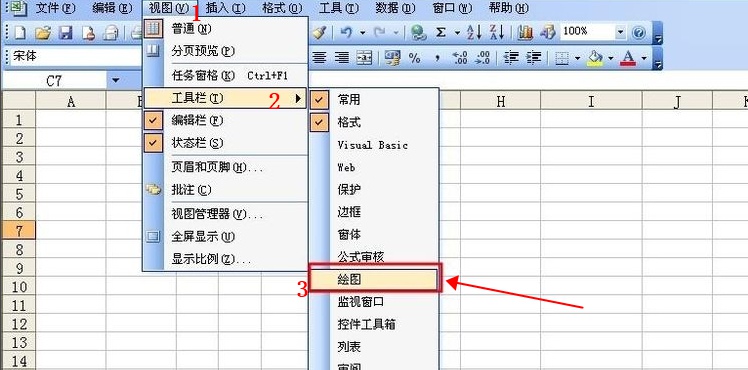Enable the 边框 borders toolbar

374,212
